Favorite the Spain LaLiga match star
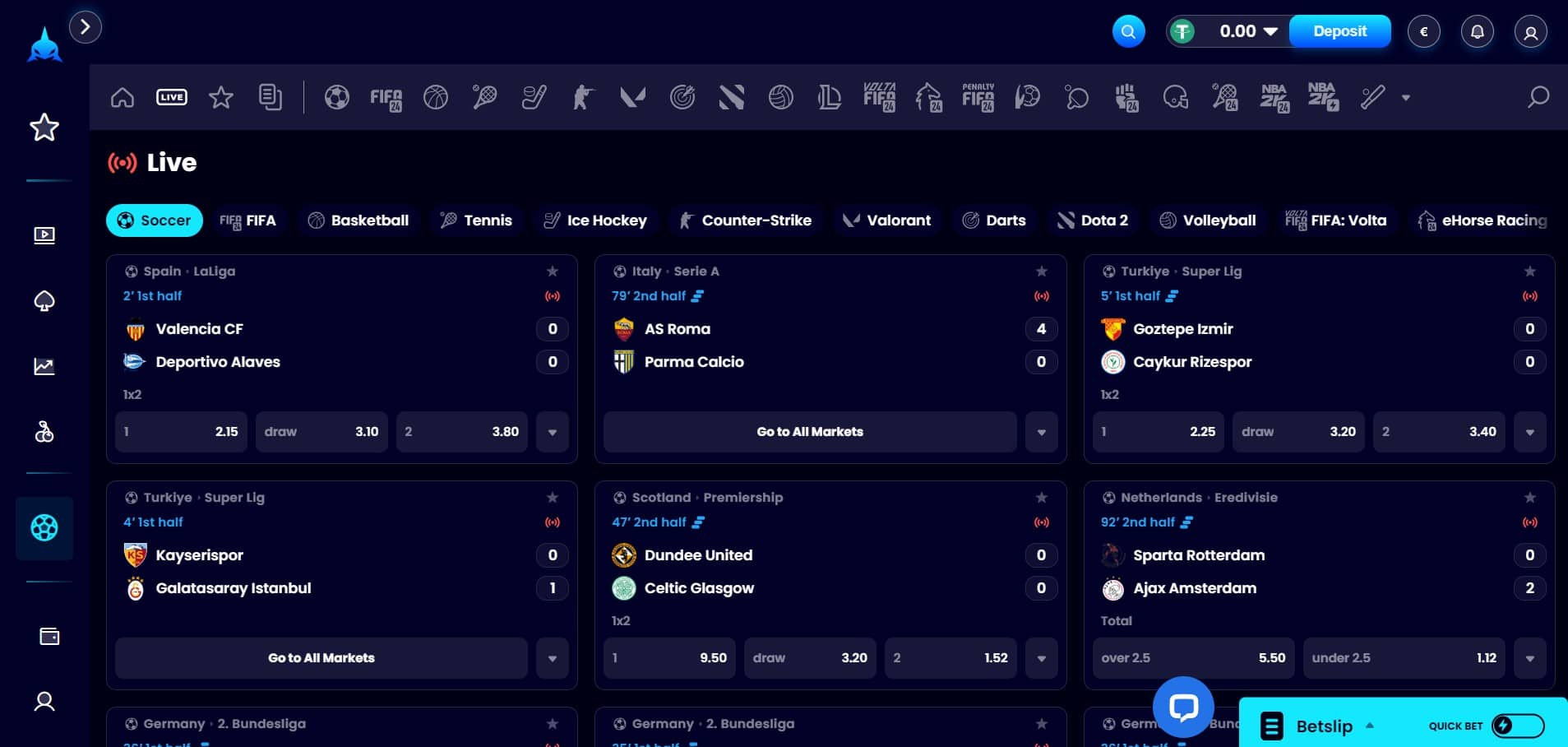The image size is (1568, 747). tap(553, 271)
